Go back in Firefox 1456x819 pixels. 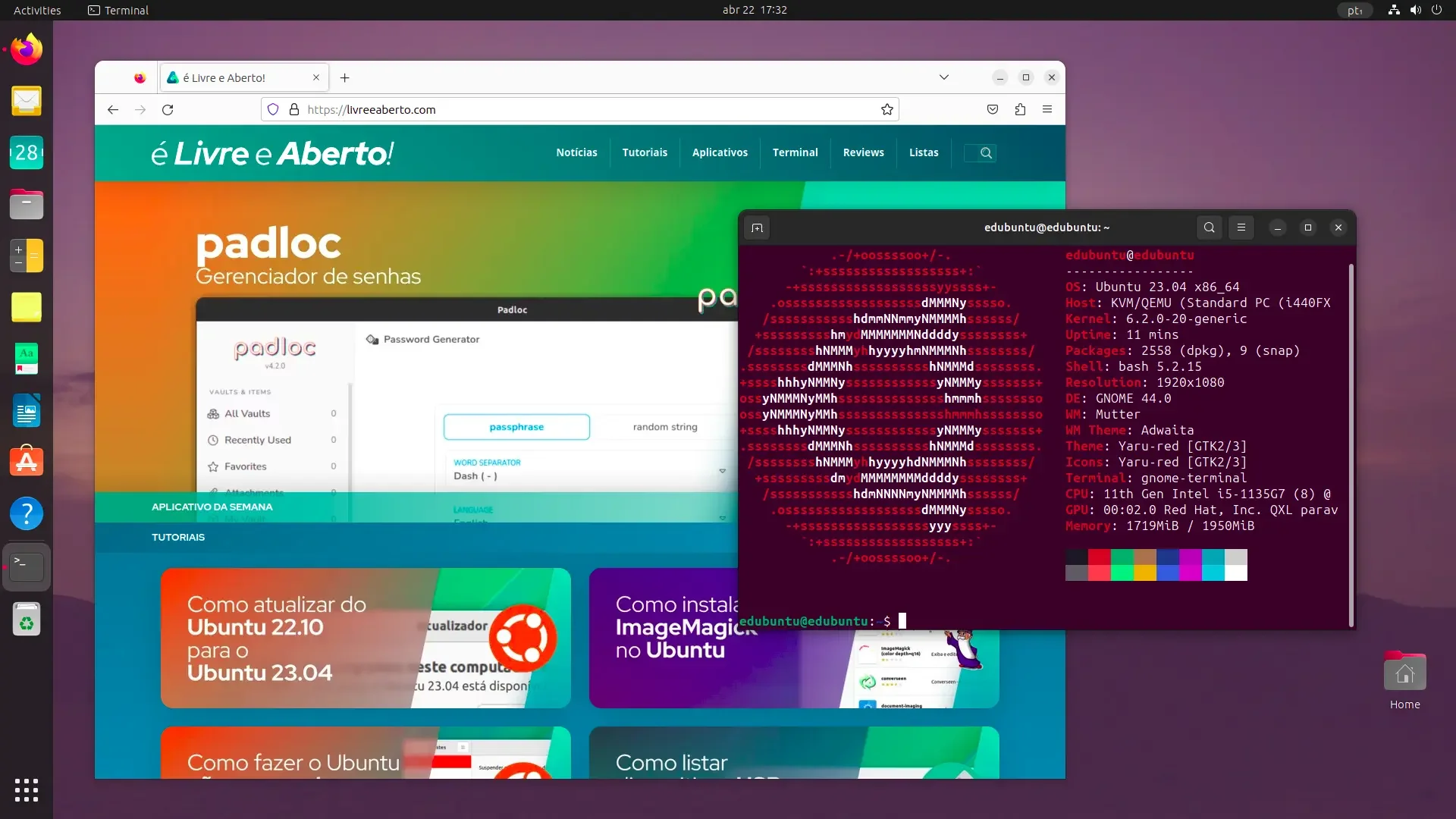pos(113,109)
